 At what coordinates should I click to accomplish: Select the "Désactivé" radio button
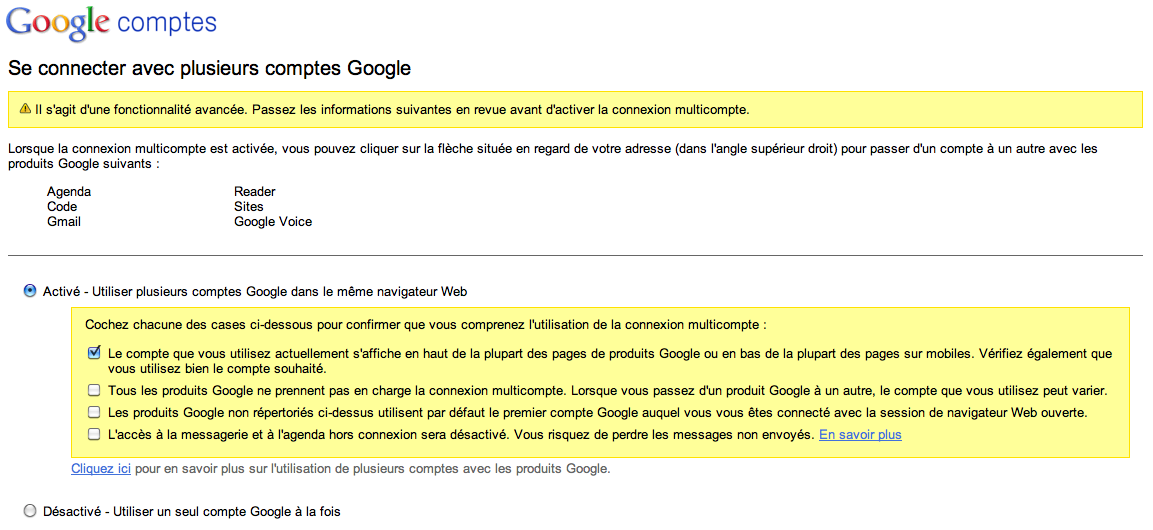pos(30,511)
